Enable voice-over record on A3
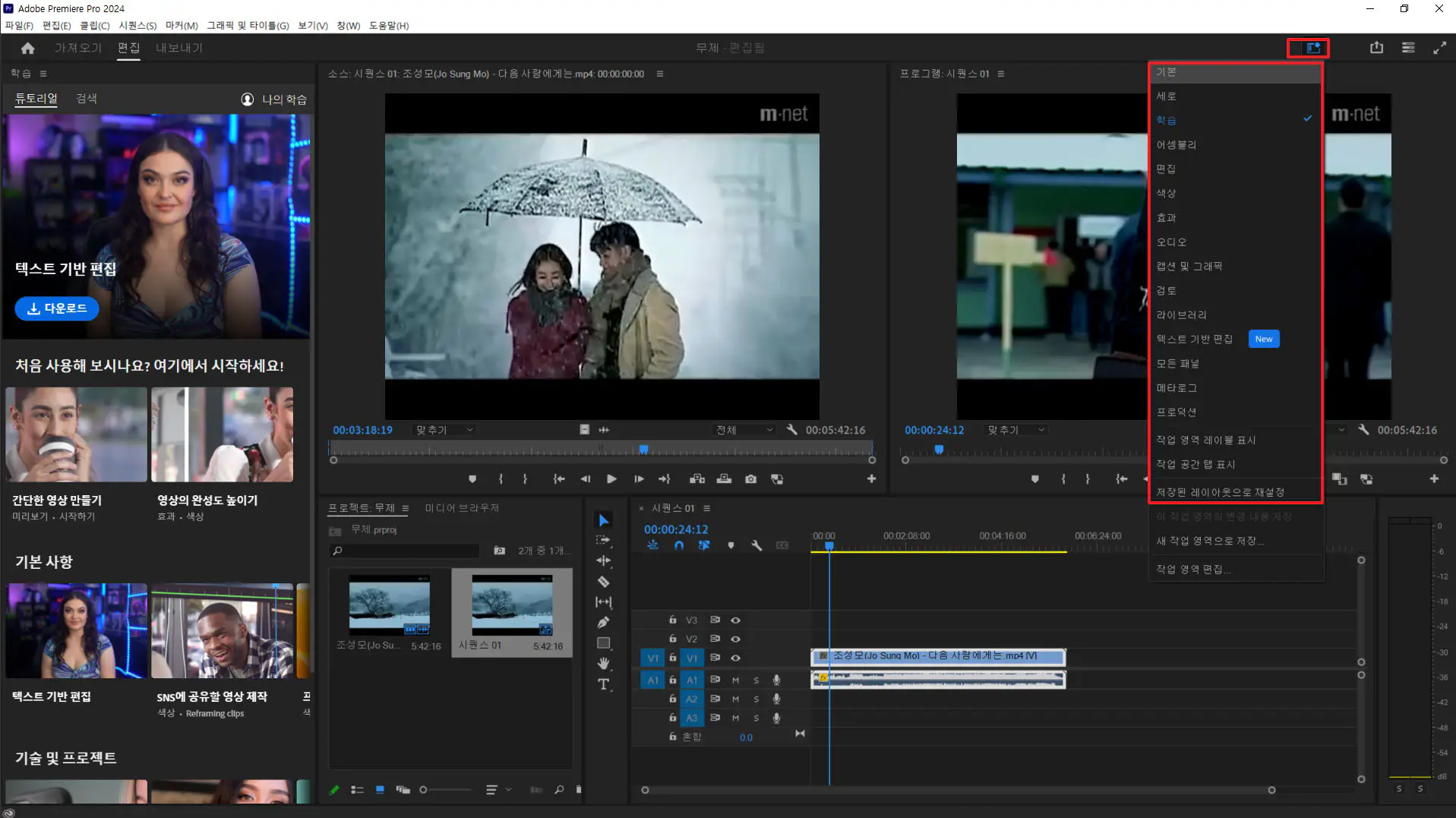The image size is (1456, 818). tap(776, 718)
